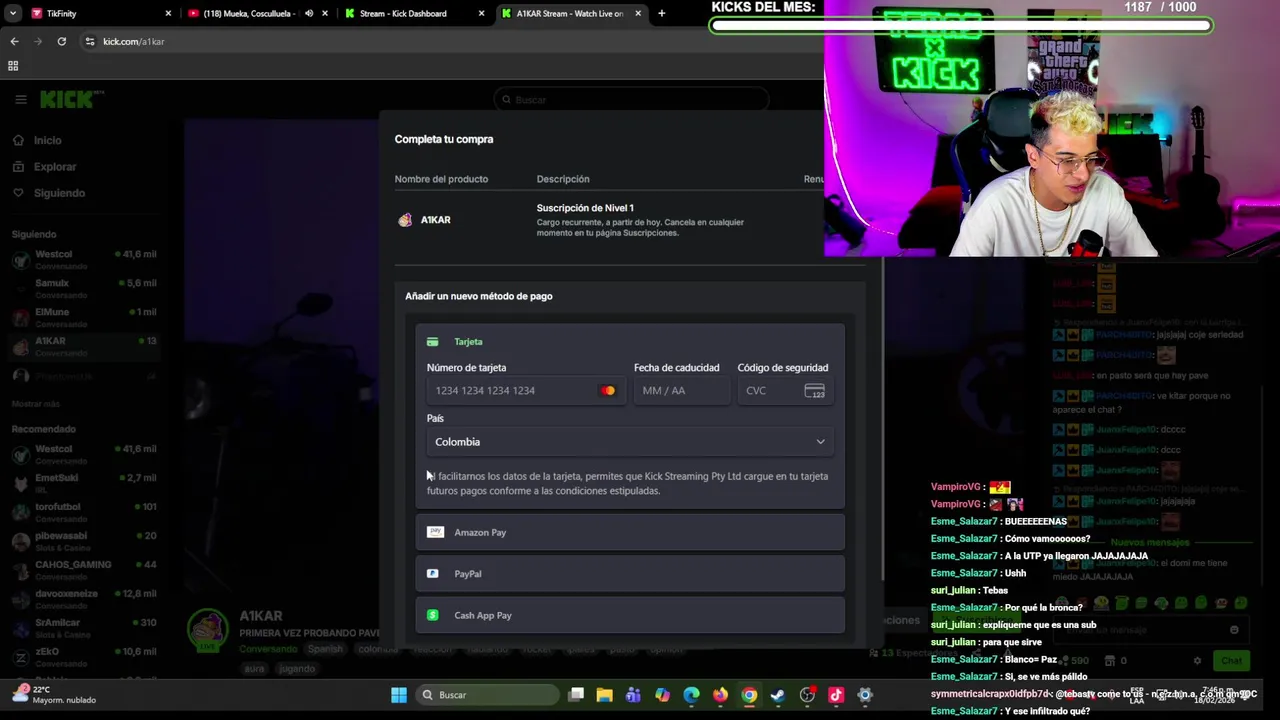Open the weather widget showing 22°C
Screen dimensions: 1280x720
click(55, 694)
